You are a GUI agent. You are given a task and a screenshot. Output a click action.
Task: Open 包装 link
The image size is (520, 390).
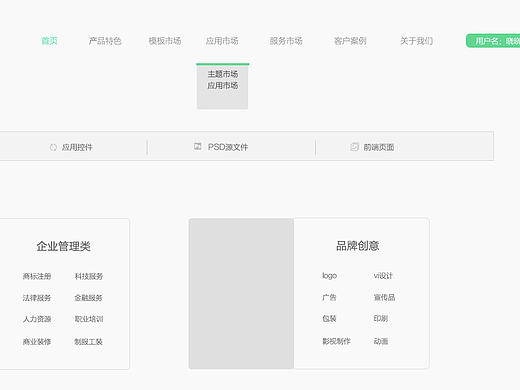329,318
